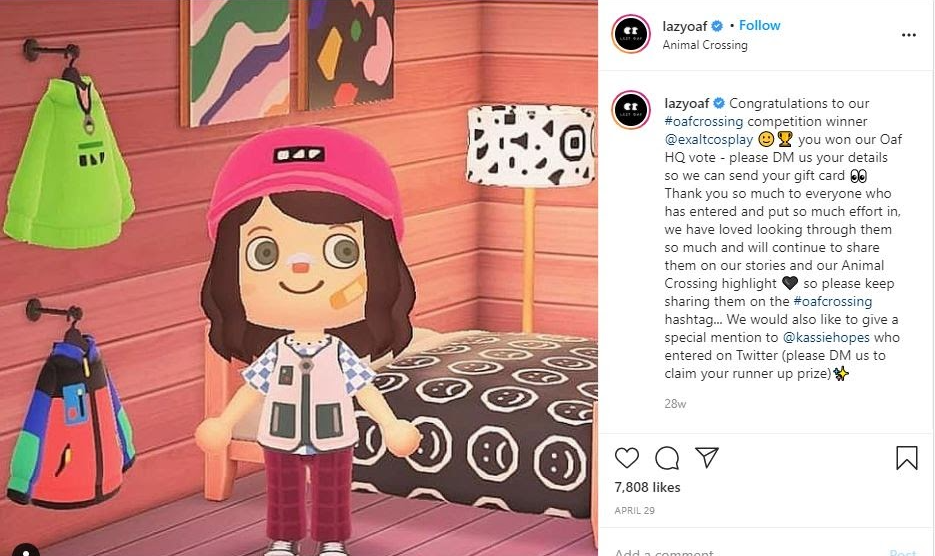Open the first #oafcrossing hashtag link

tap(704, 121)
